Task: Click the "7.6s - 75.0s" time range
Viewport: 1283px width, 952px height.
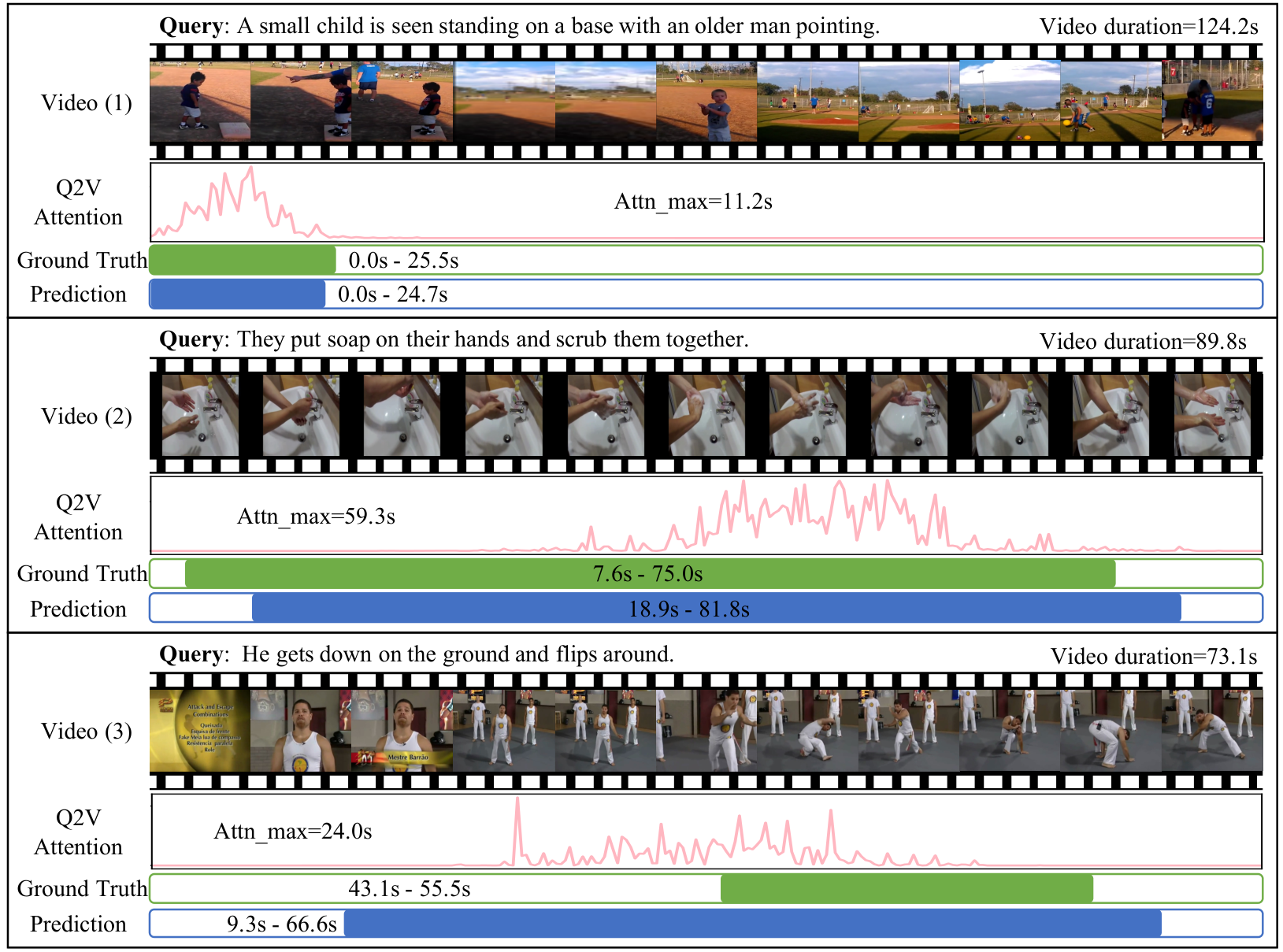Action: (648, 574)
